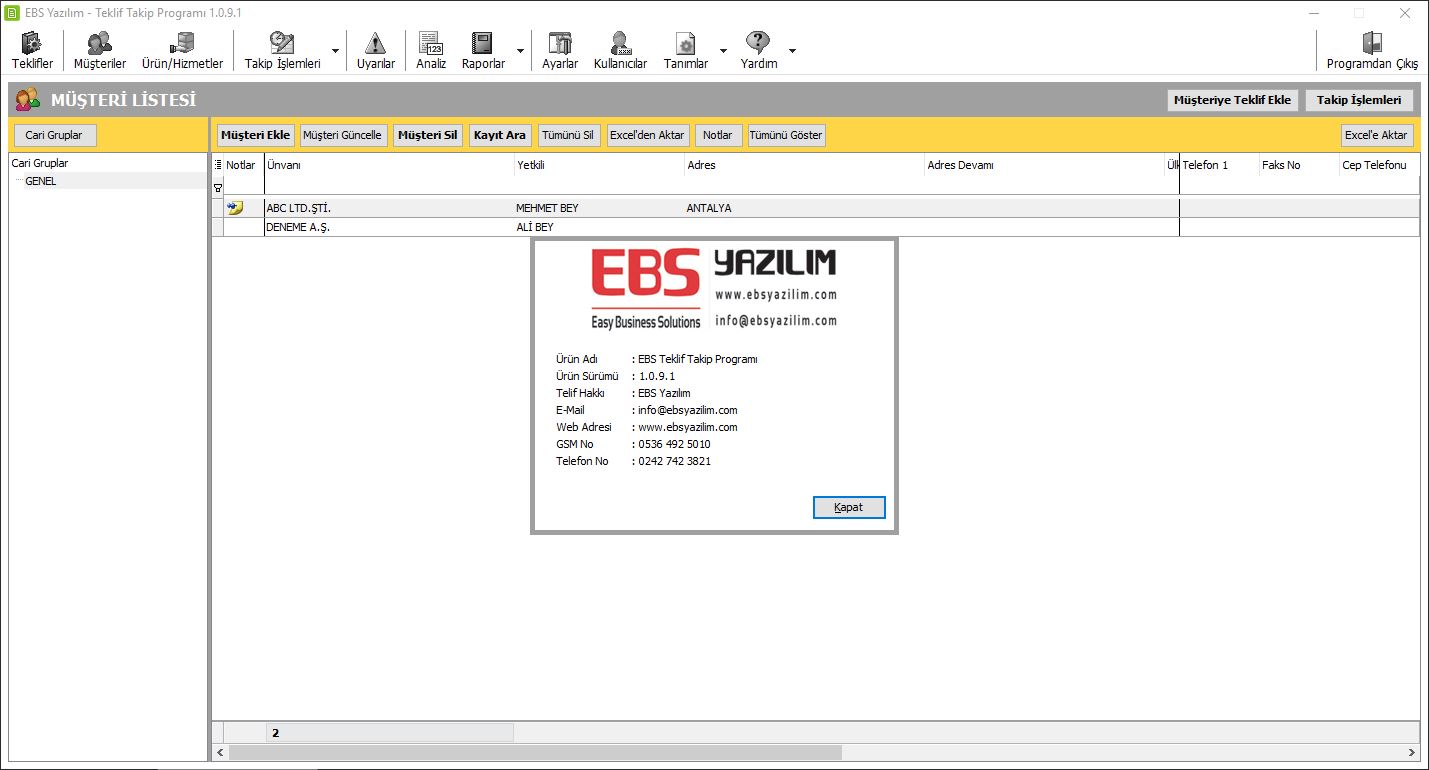The image size is (1429, 770).
Task: Expand the Raporlar dropdown arrow
Action: (520, 51)
